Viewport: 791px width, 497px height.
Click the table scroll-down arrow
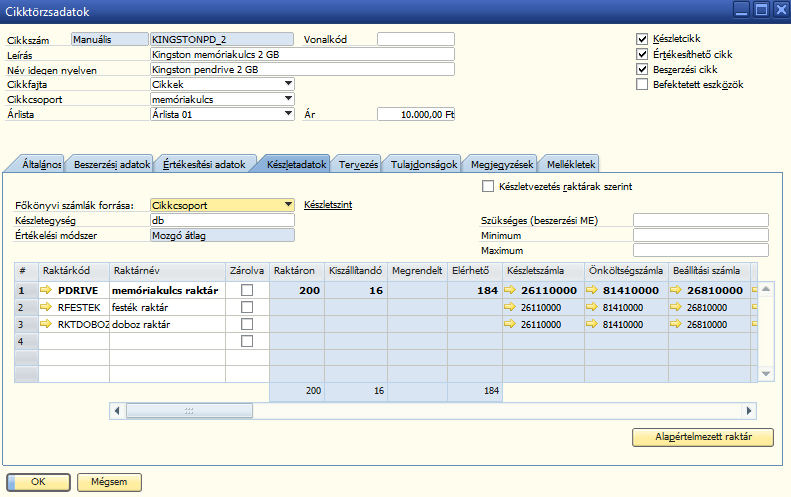[x=766, y=374]
